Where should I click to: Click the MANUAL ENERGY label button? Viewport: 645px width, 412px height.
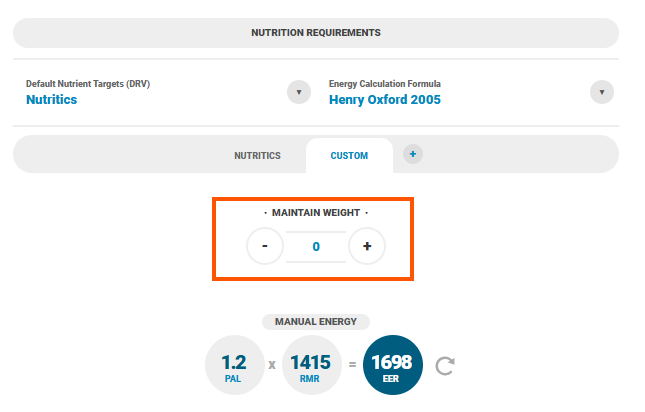[316, 322]
